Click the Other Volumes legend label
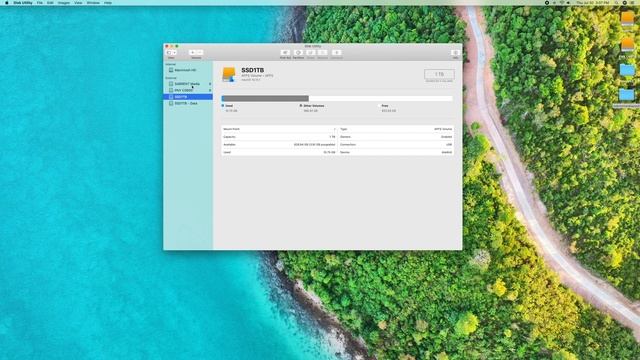This screenshot has height=360, width=640. 313,106
